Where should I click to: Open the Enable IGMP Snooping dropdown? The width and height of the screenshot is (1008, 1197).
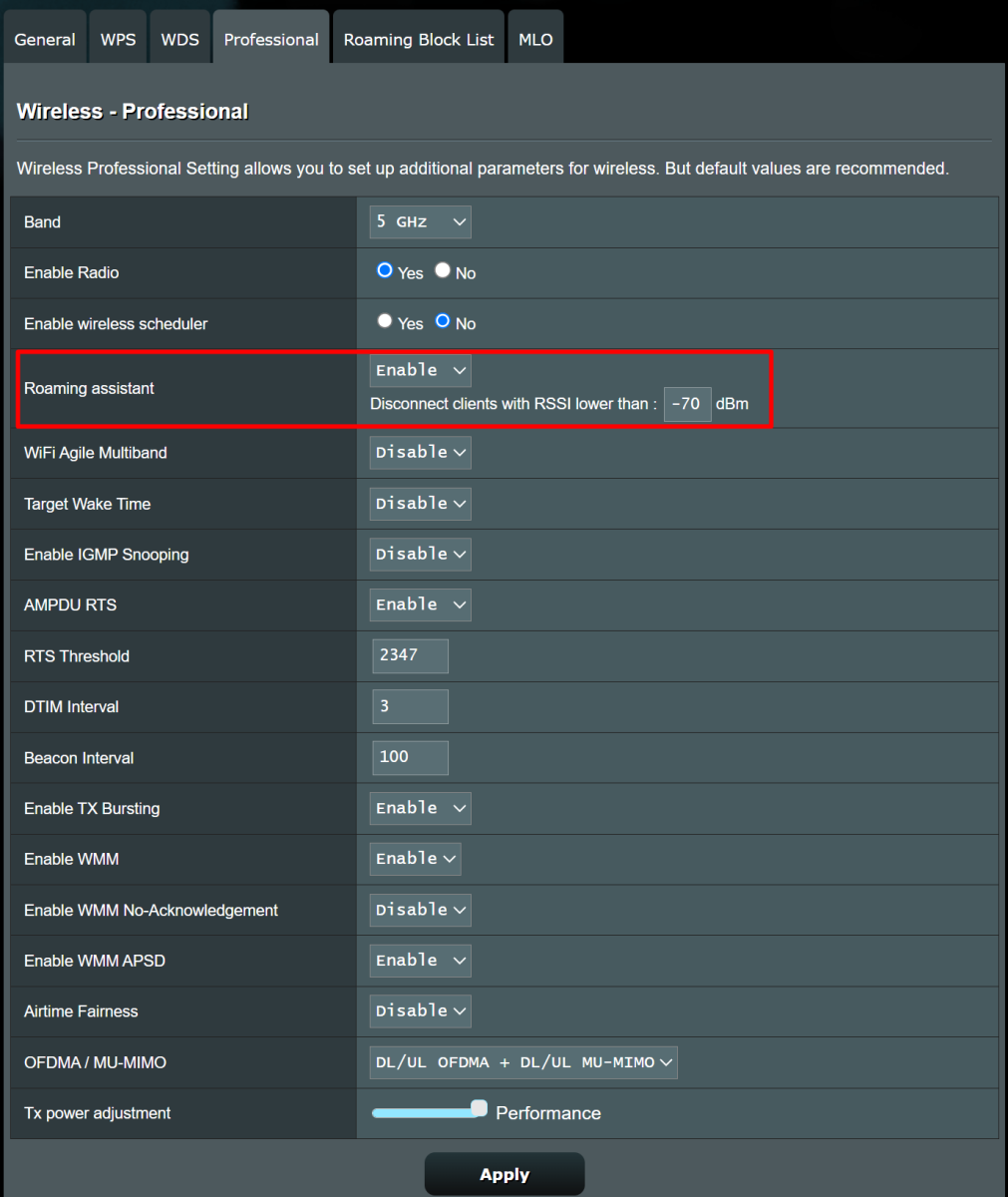point(420,554)
